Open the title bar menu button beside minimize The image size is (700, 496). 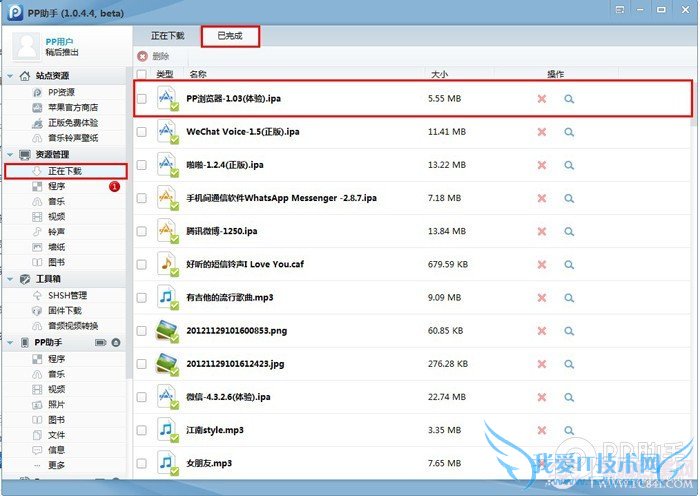pyautogui.click(x=620, y=9)
